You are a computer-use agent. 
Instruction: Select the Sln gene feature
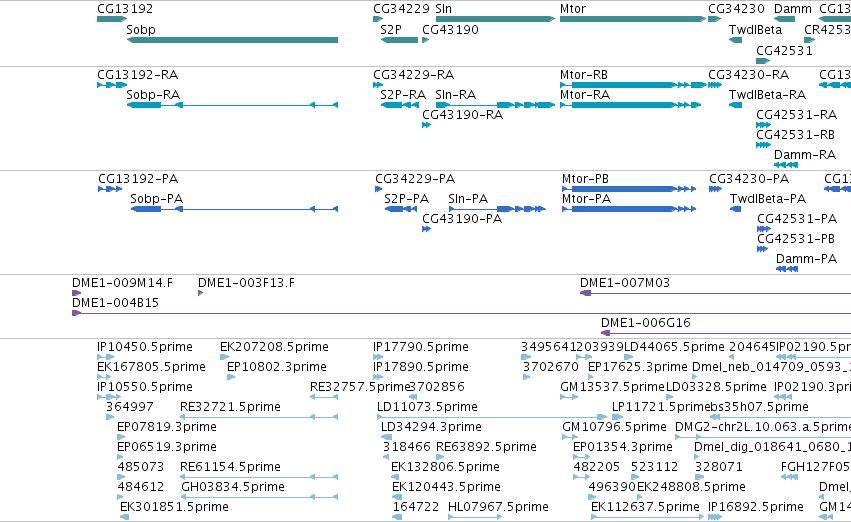[x=496, y=19]
